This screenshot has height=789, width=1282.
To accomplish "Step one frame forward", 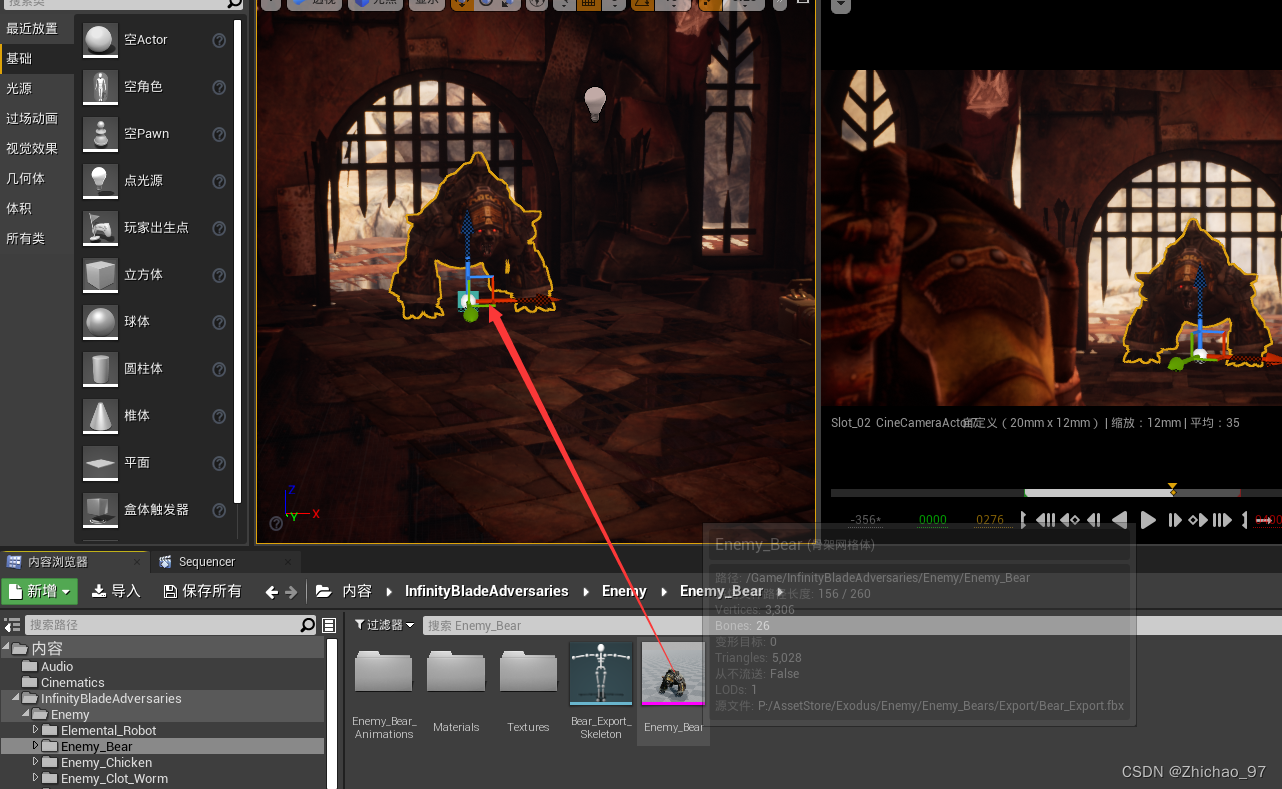I will pyautogui.click(x=1175, y=520).
